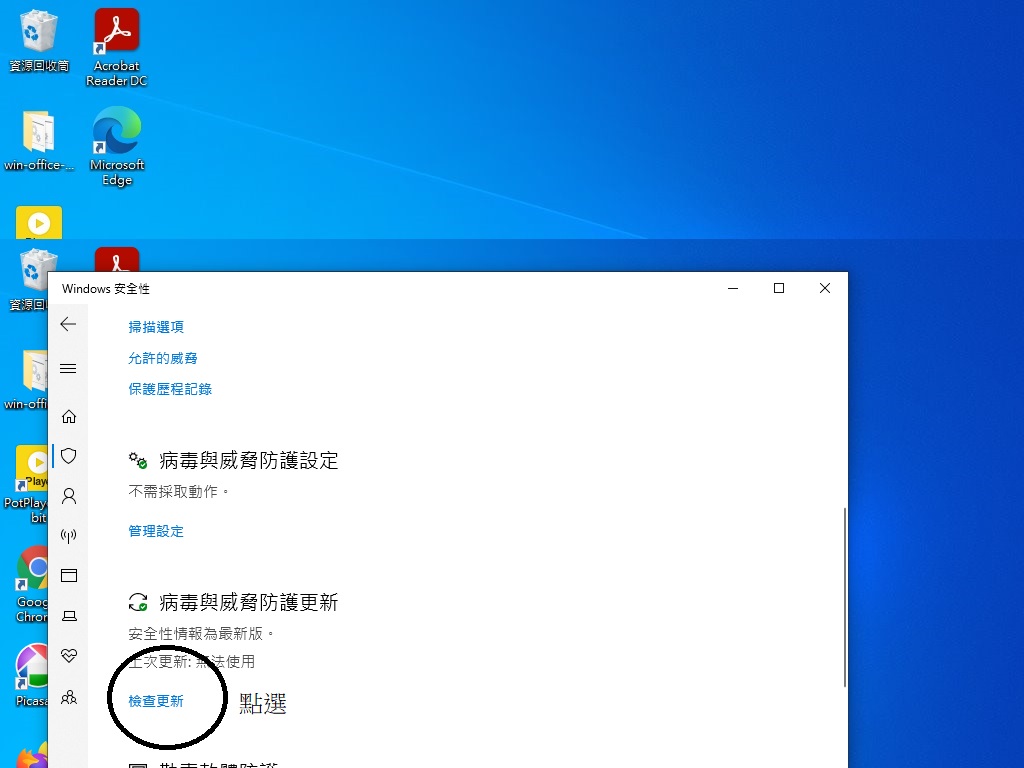Click 檢查更新 link
The width and height of the screenshot is (1024, 768).
(156, 701)
